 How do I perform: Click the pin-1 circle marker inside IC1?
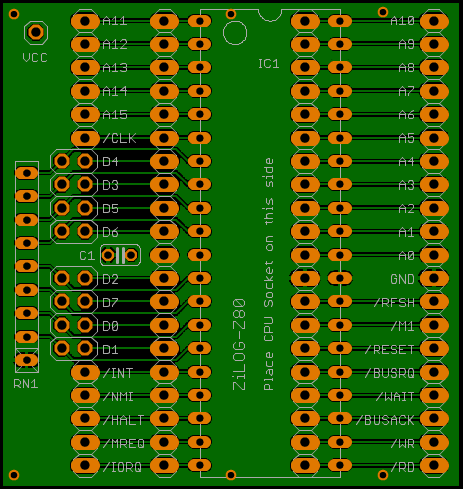(x=235, y=33)
